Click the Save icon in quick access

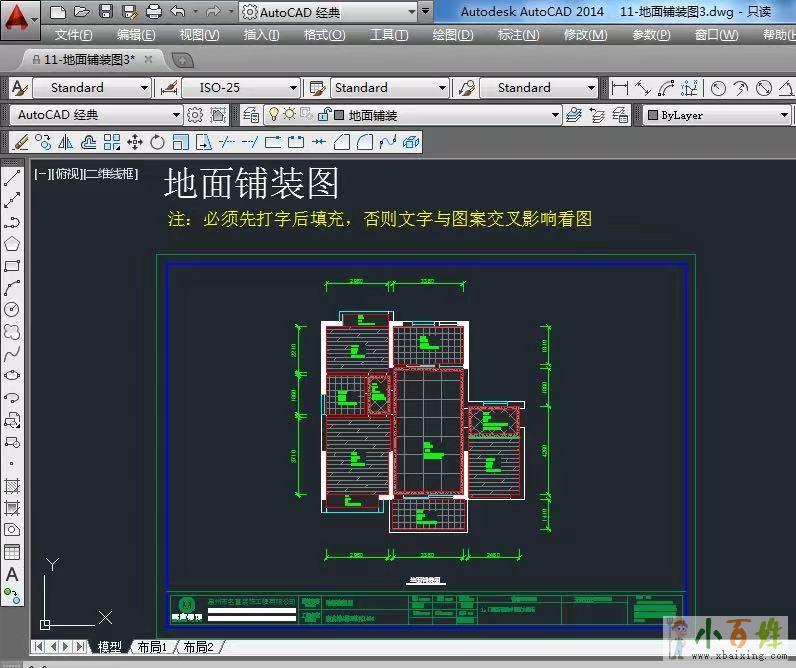coord(105,12)
